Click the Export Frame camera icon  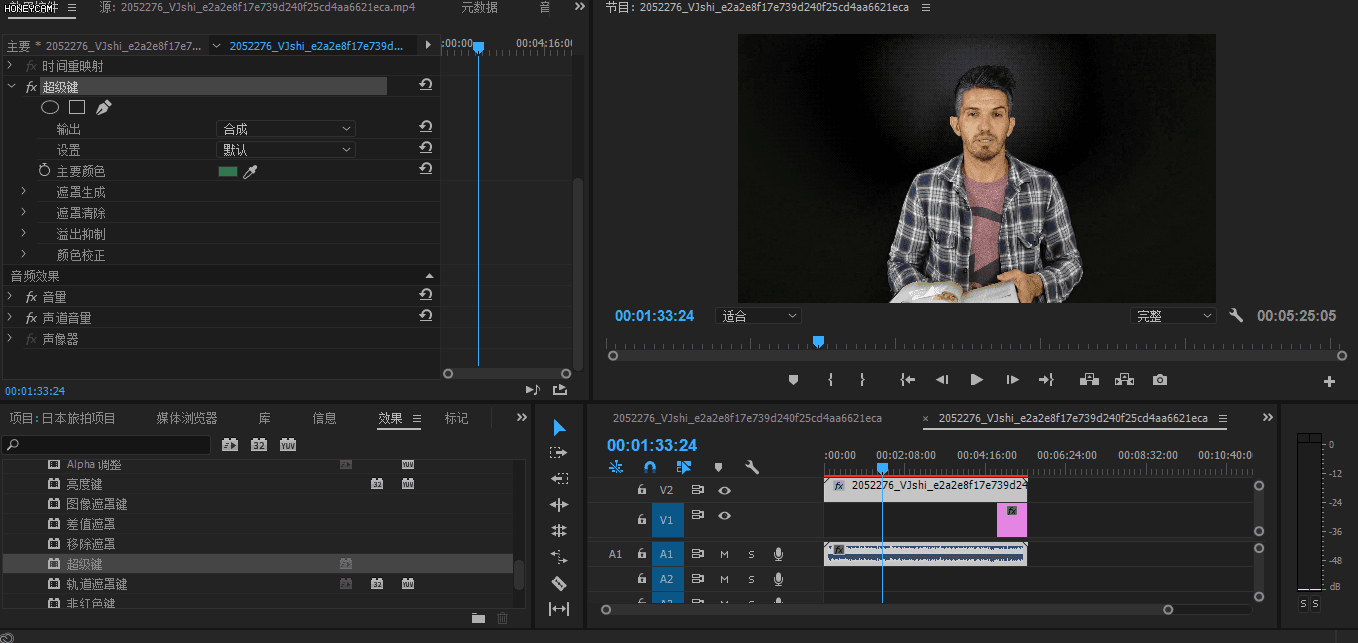(x=1159, y=380)
